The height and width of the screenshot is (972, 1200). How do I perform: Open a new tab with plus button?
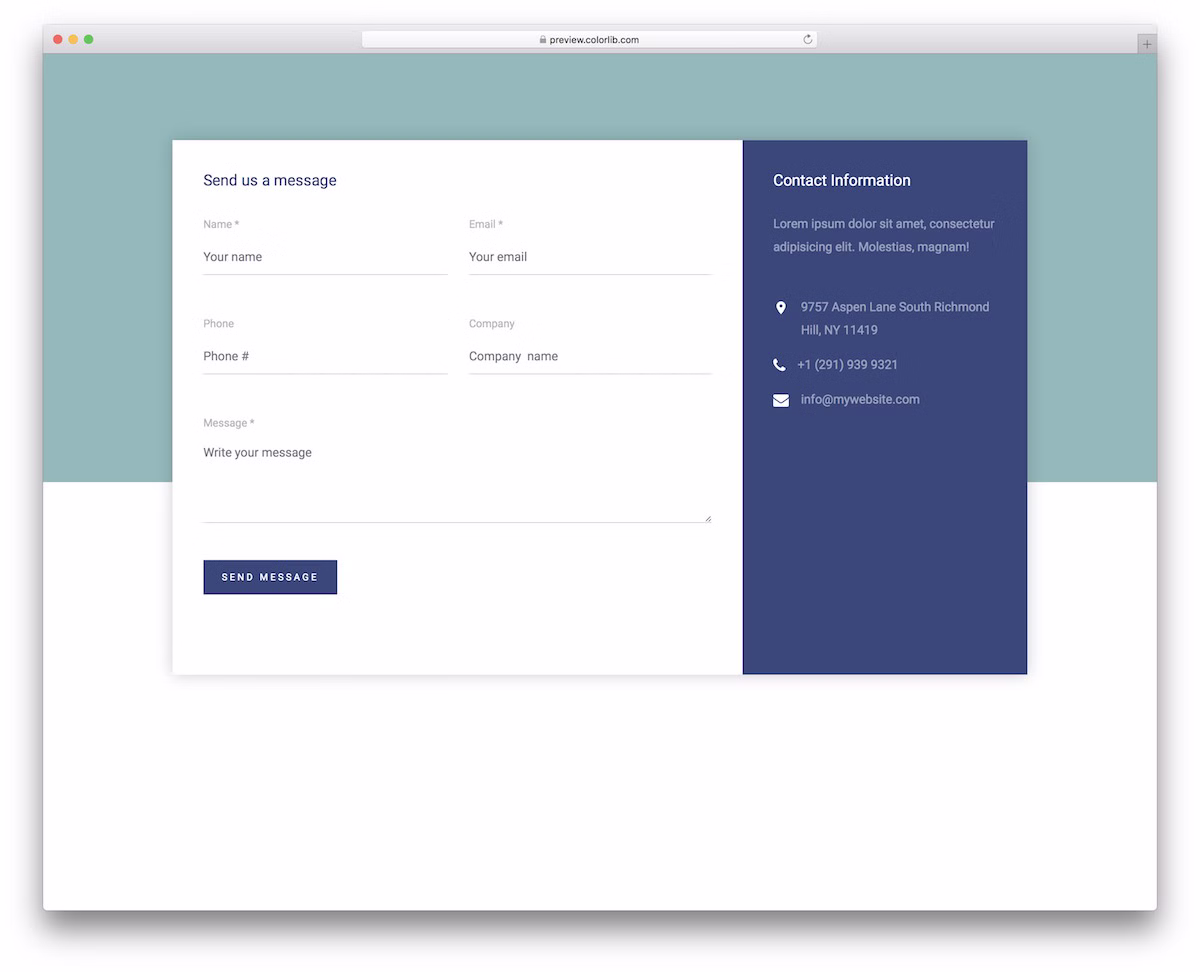[x=1146, y=44]
